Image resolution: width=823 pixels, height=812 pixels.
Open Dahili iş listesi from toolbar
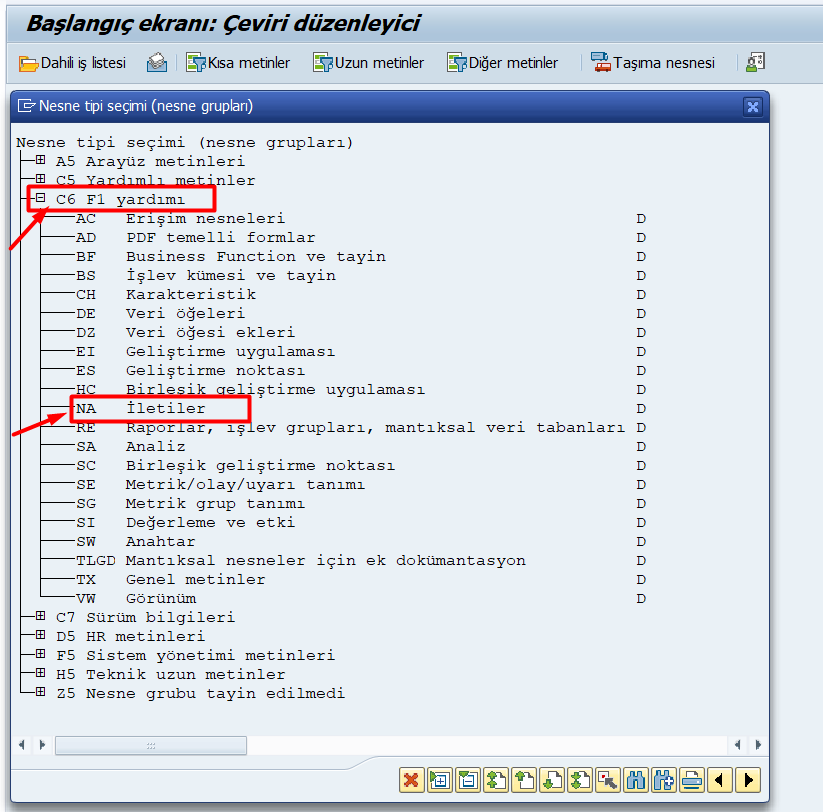point(72,63)
